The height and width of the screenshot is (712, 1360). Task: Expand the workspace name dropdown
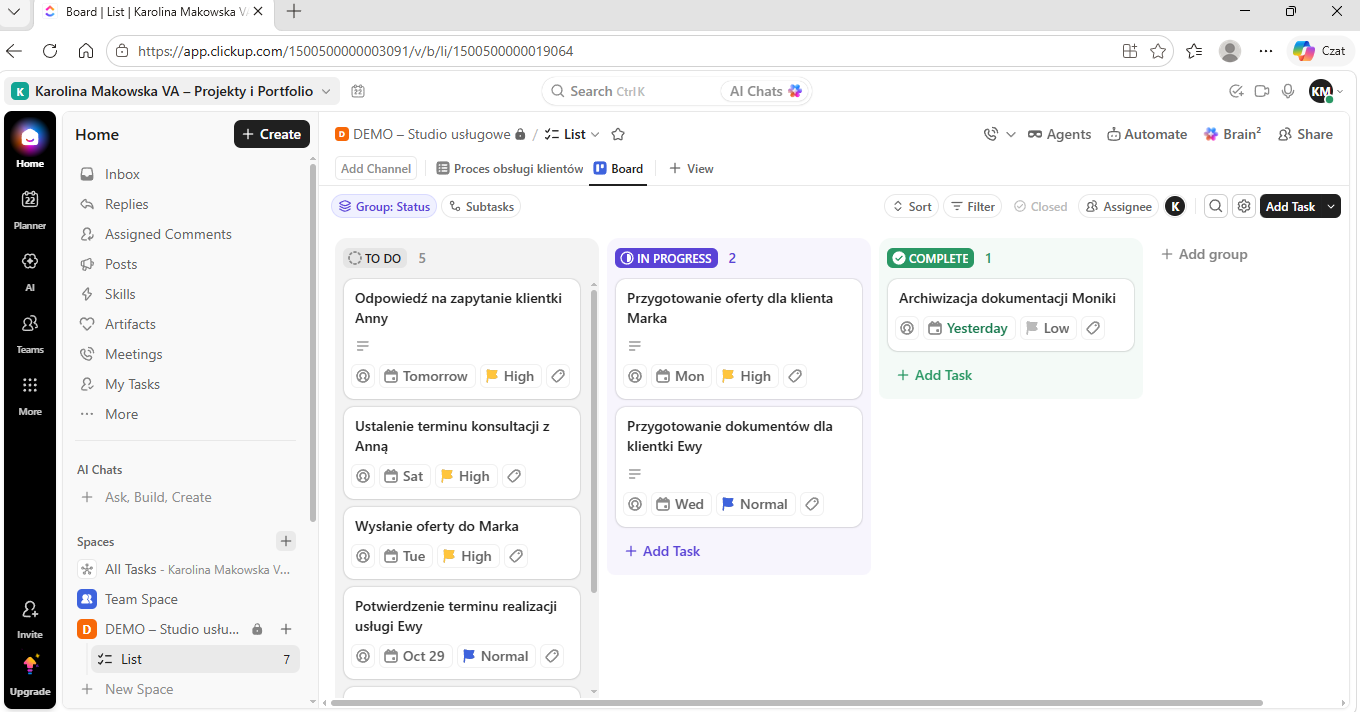click(325, 91)
